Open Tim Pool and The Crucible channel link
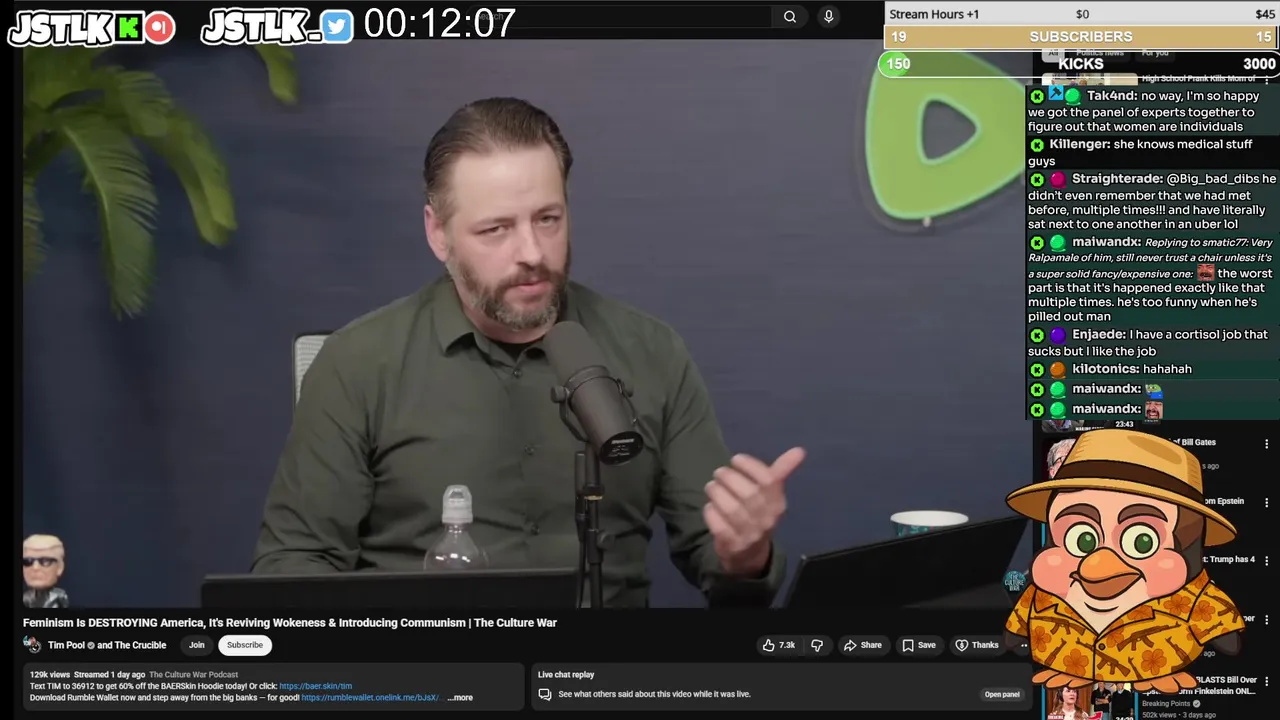Image resolution: width=1280 pixels, height=720 pixels. click(107, 645)
